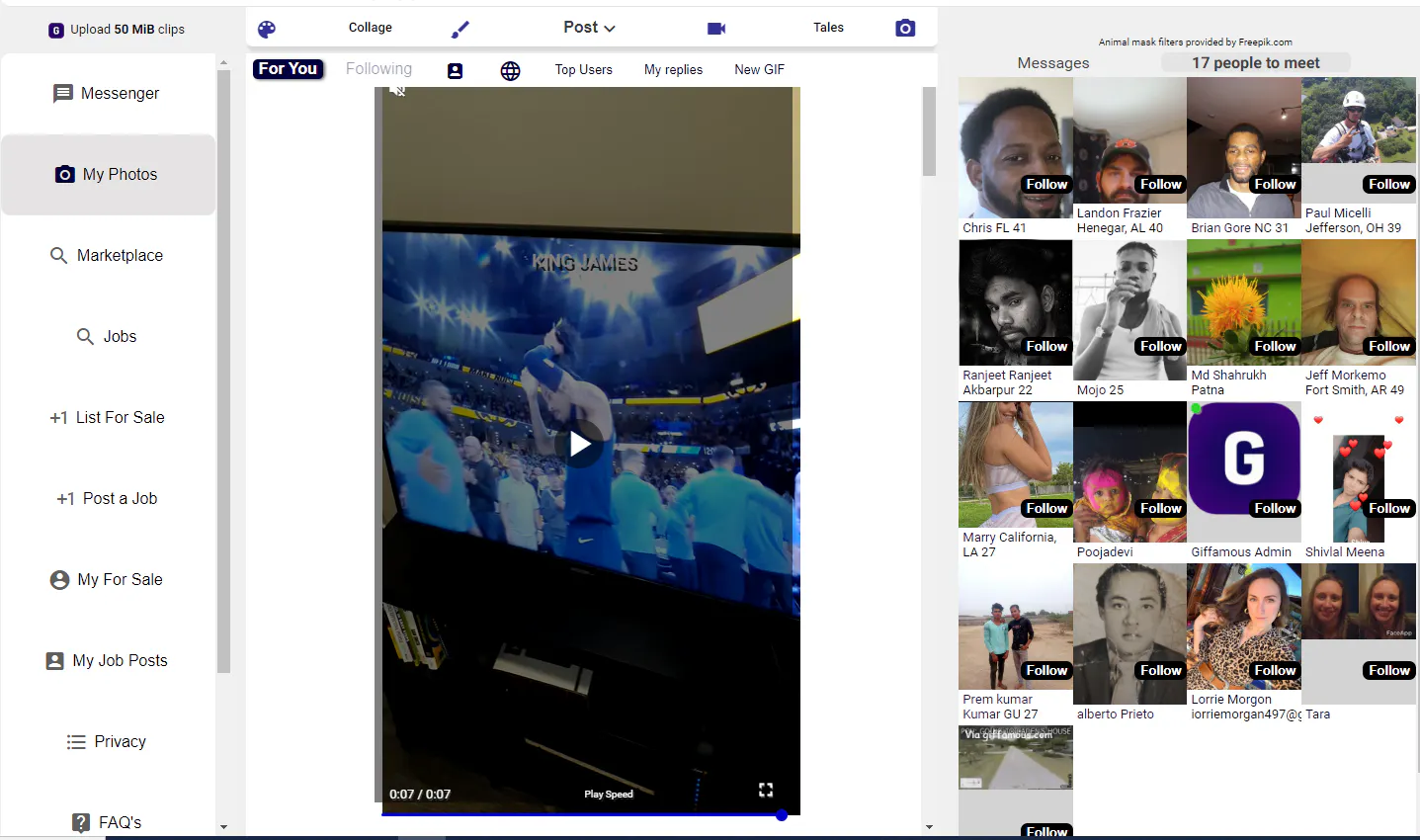
Task: Open the Top Users tab
Action: (x=583, y=69)
